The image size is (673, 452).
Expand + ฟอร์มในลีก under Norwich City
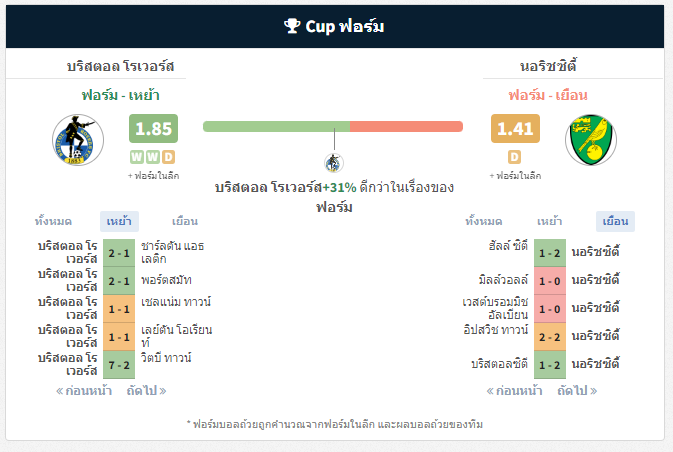coord(515,176)
